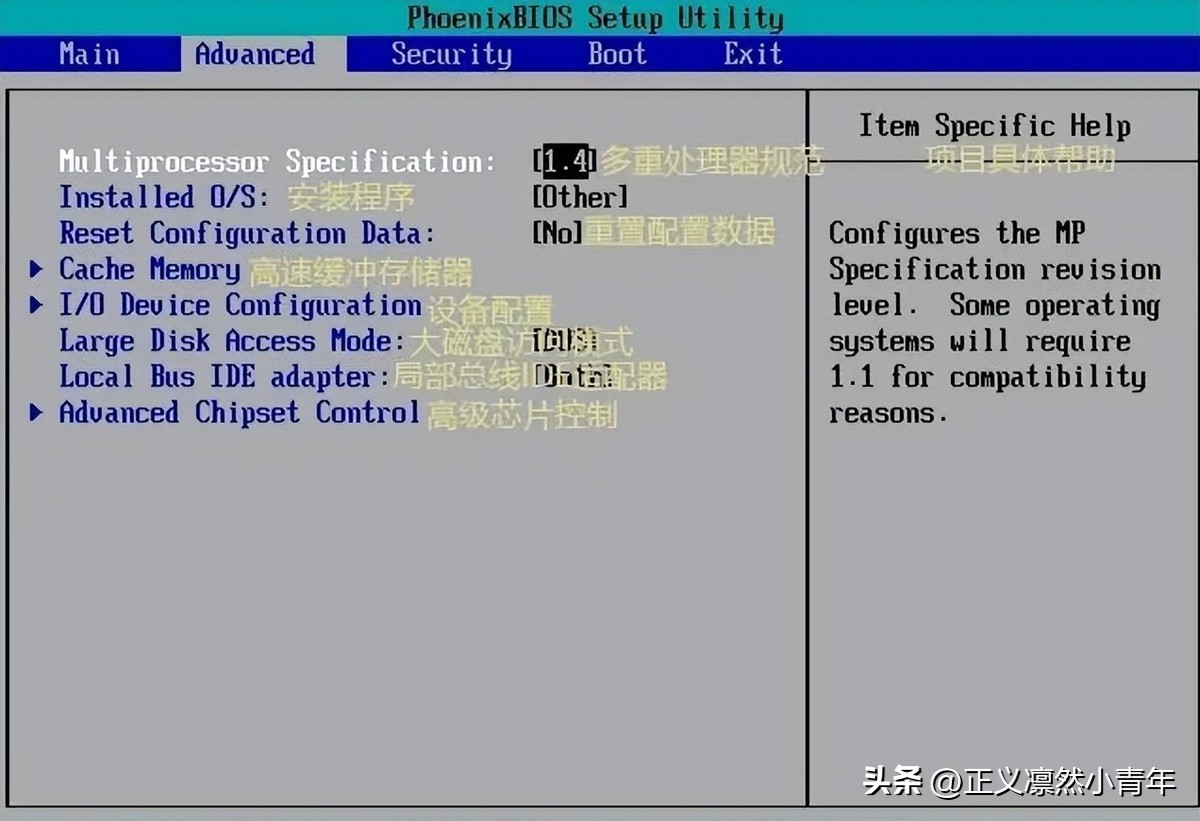
Task: Change the Installed O/S value [Other]
Action: click(580, 197)
